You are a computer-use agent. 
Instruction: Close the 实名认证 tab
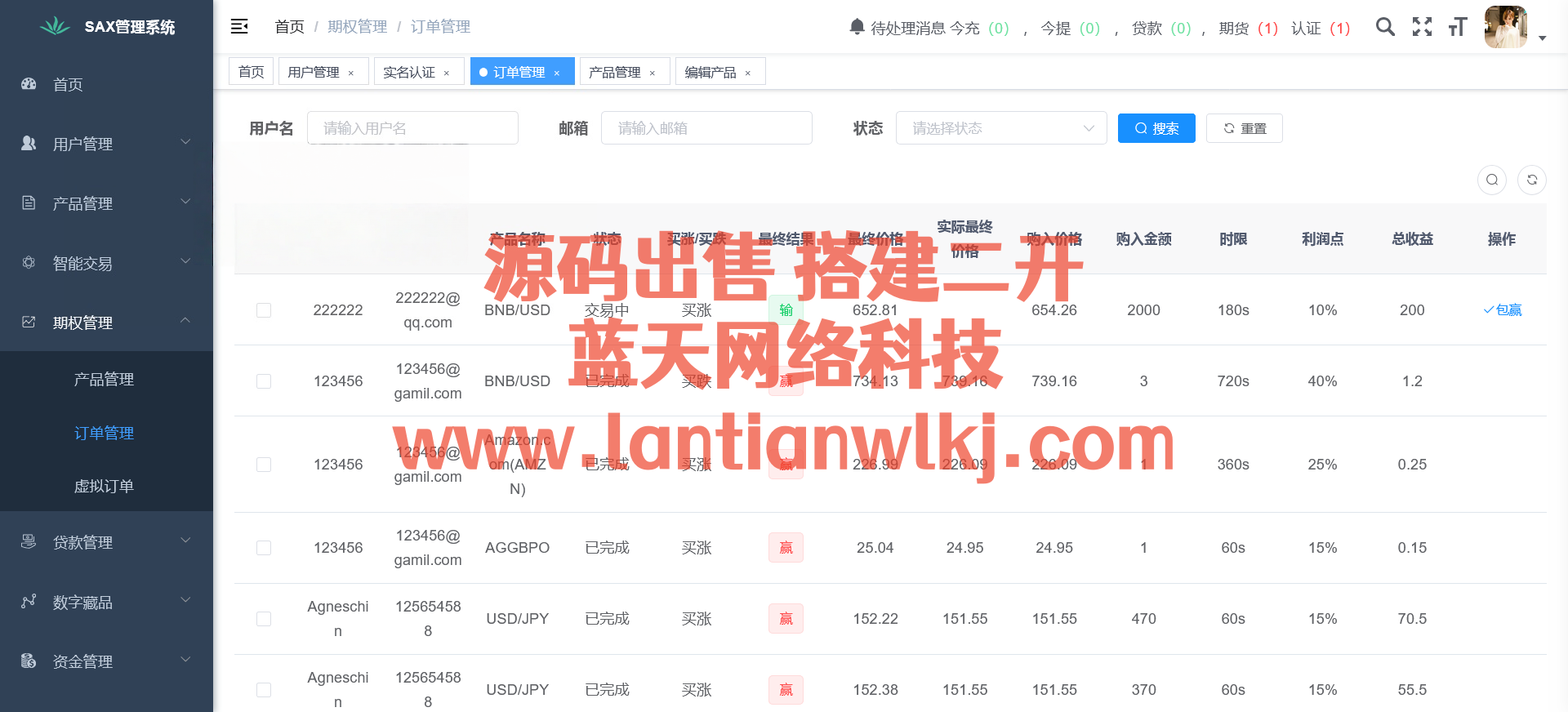[447, 73]
